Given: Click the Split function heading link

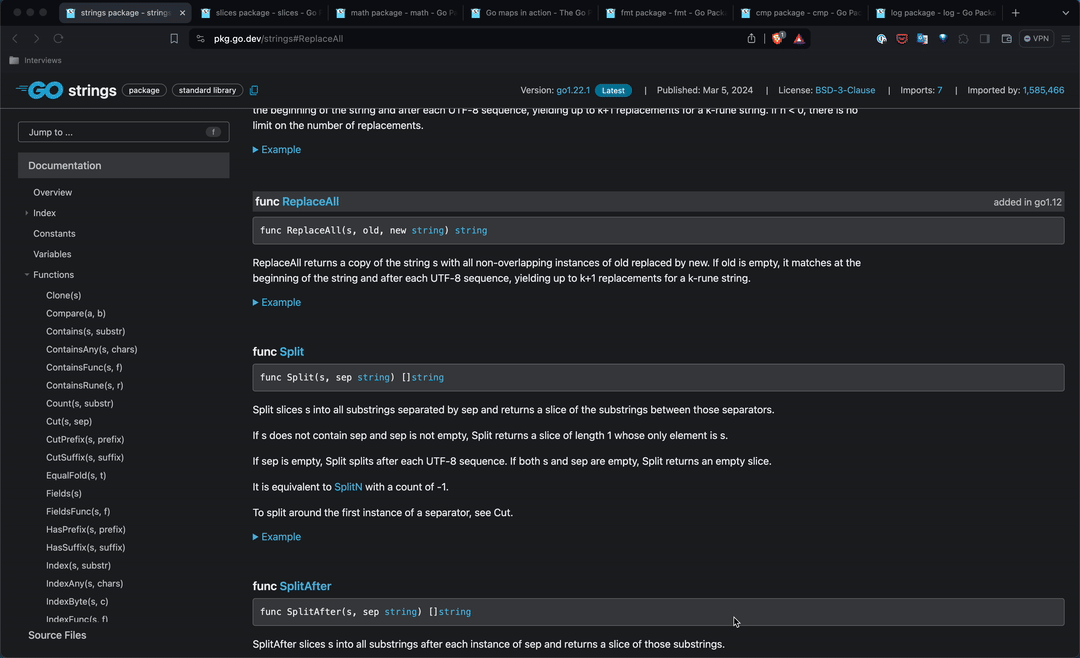Looking at the screenshot, I should click(291, 351).
